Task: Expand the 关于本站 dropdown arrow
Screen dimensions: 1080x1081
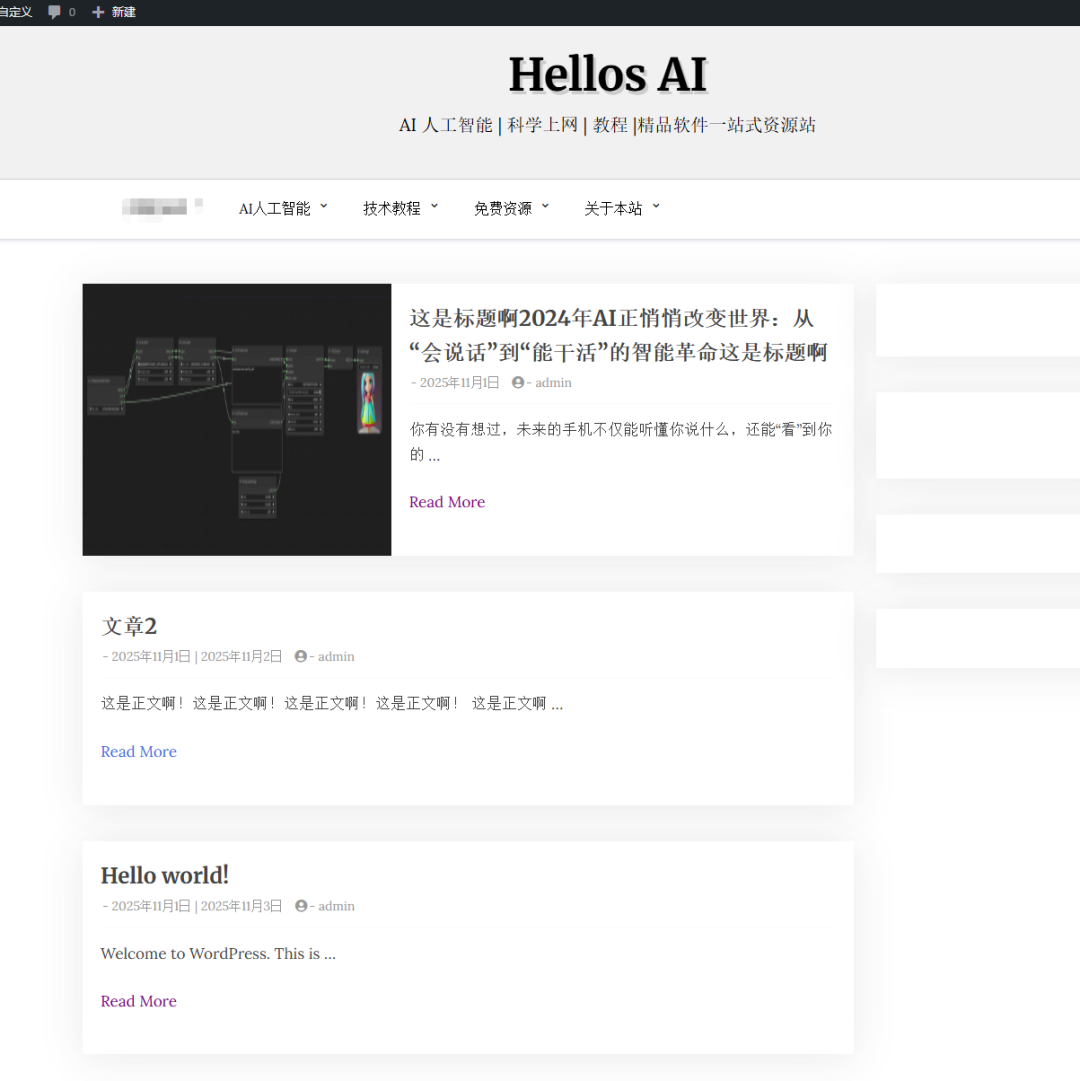Action: click(x=656, y=207)
